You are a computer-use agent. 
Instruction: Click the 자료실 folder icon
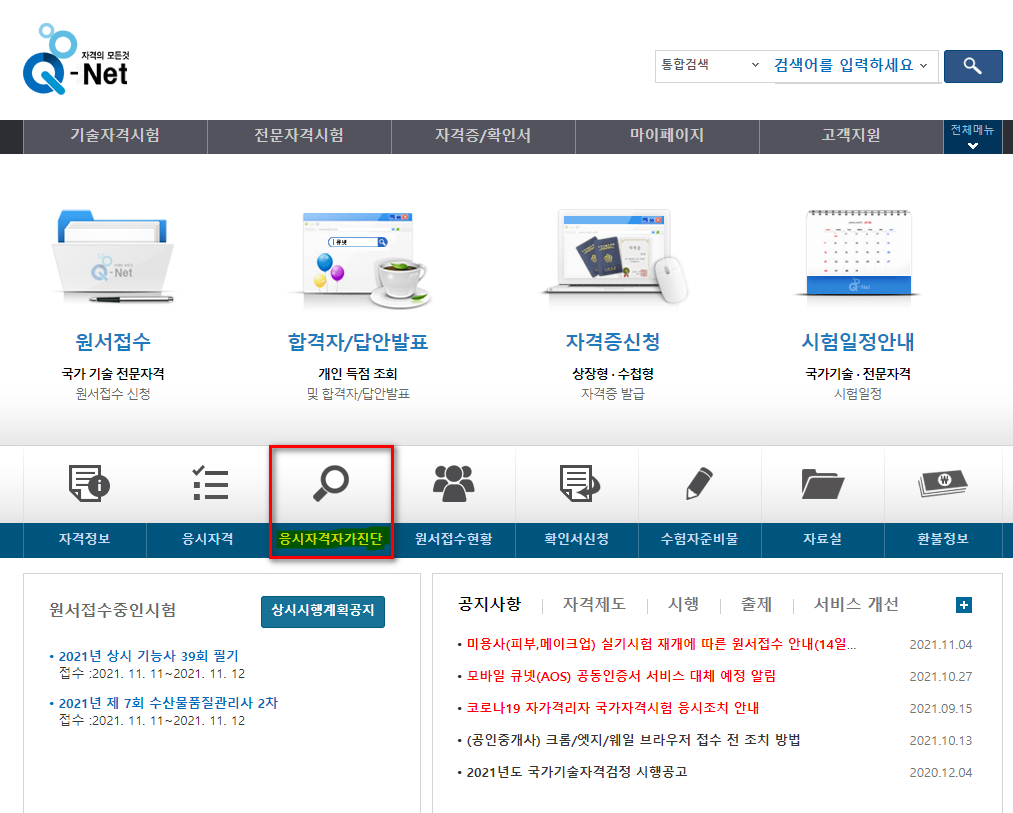pos(822,483)
